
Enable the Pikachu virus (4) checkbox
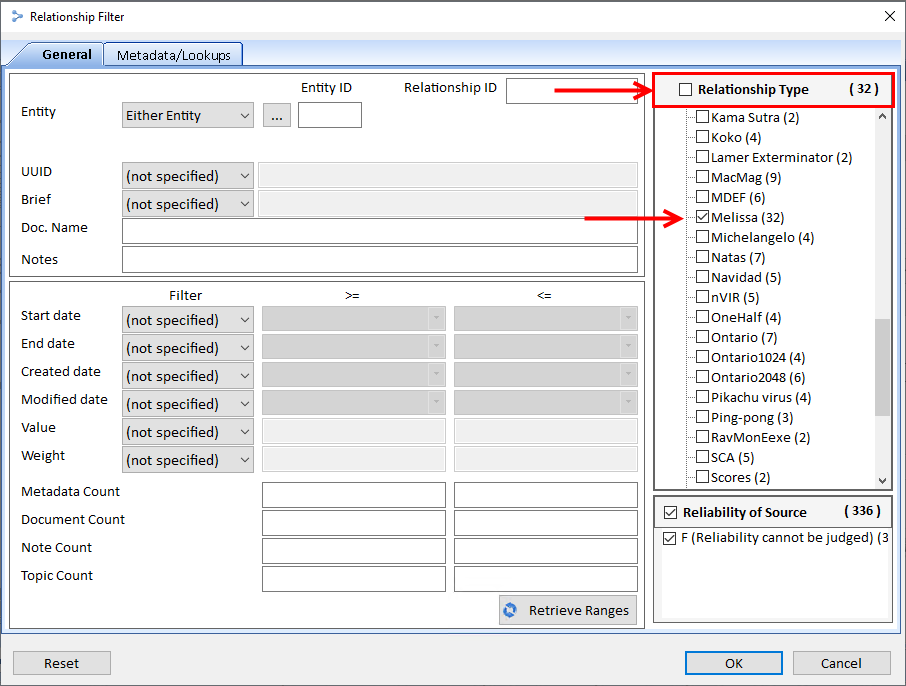click(x=702, y=397)
